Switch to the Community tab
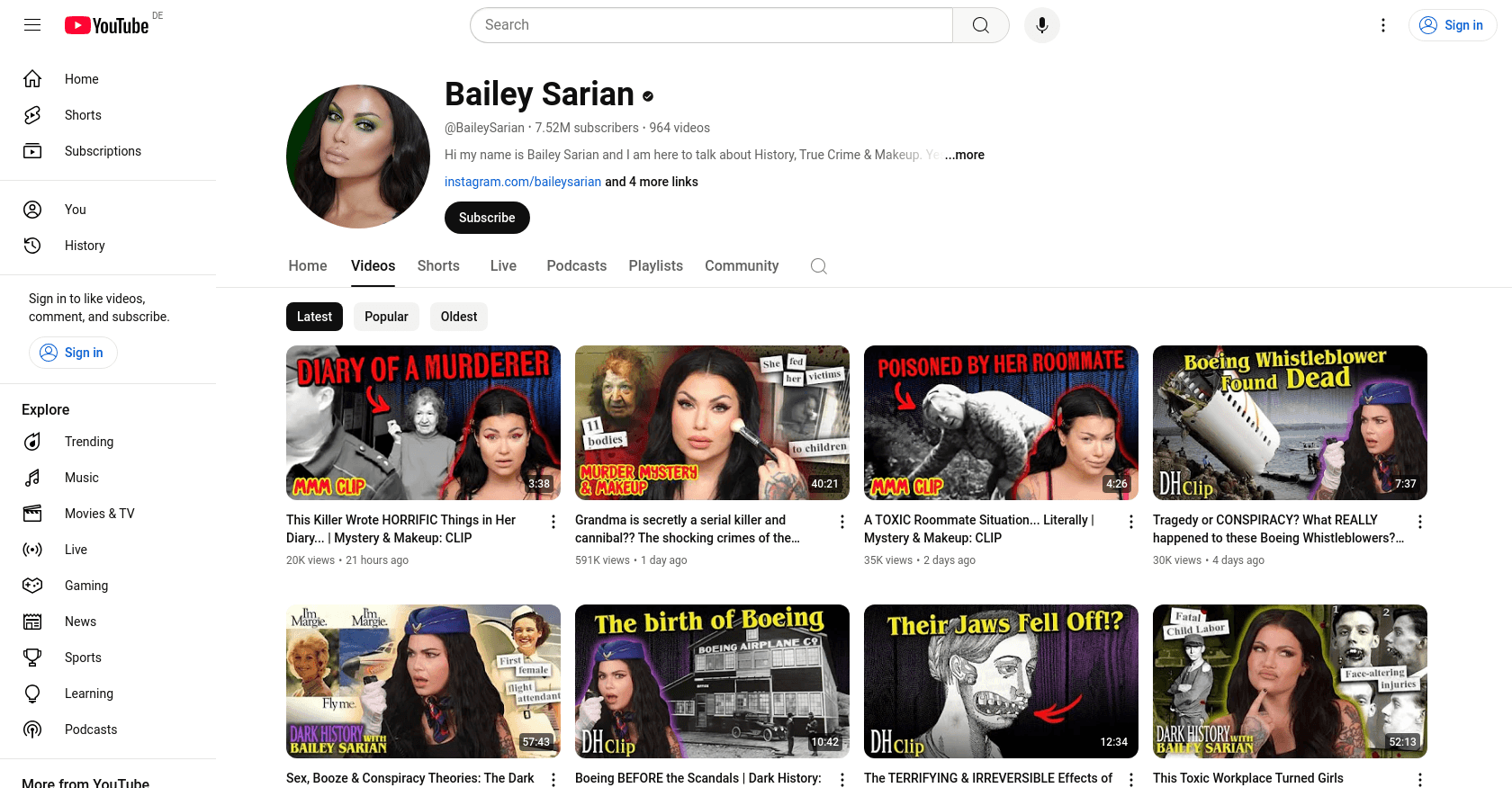Image resolution: width=1512 pixels, height=788 pixels. pos(742,266)
